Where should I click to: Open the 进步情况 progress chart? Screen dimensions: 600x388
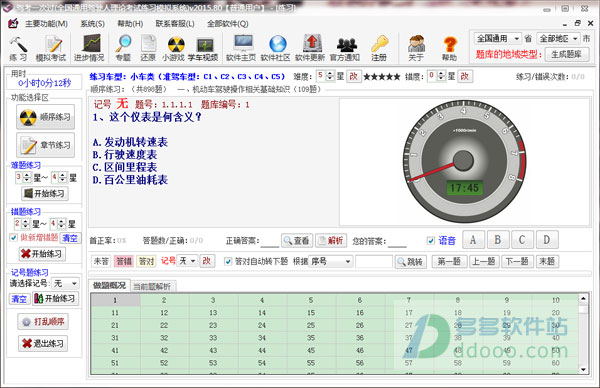(x=89, y=49)
